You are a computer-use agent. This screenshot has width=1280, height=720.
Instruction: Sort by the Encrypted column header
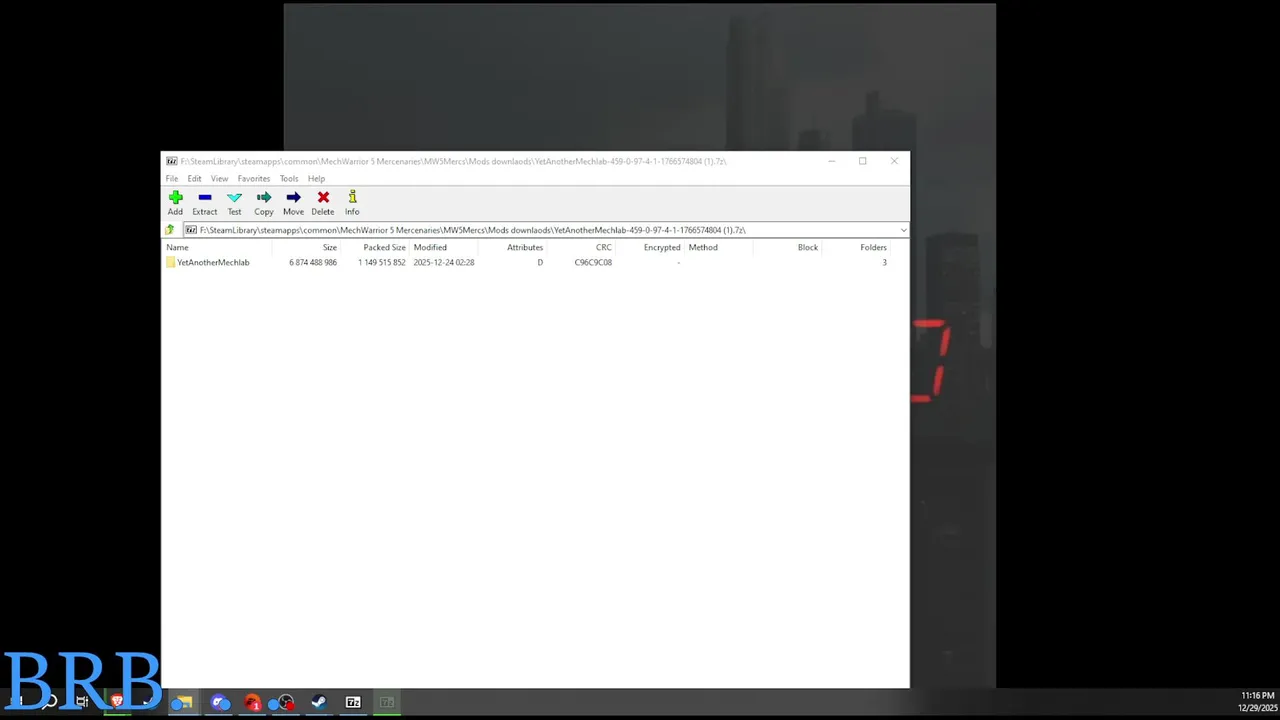pyautogui.click(x=662, y=247)
